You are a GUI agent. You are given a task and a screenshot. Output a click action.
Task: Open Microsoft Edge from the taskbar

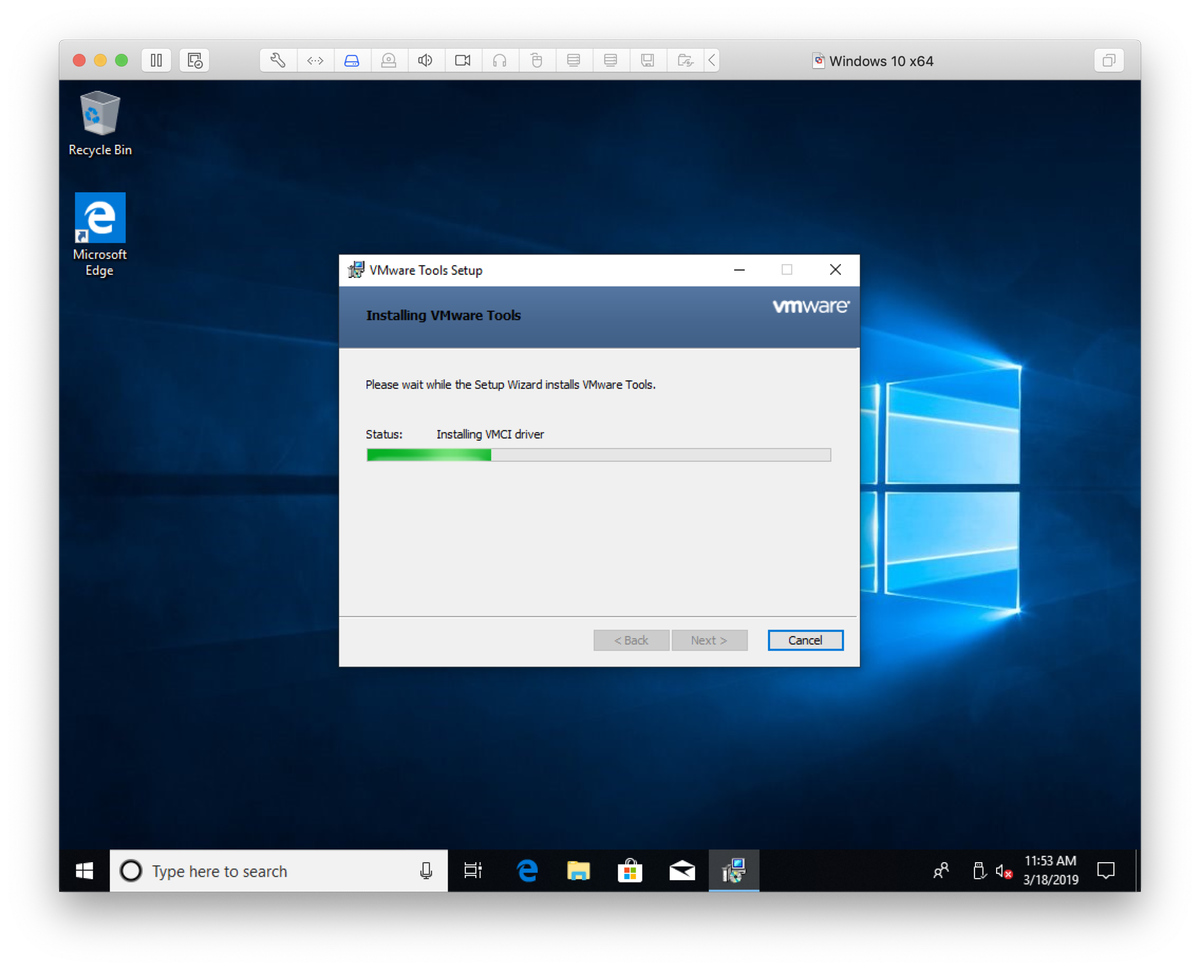point(527,870)
